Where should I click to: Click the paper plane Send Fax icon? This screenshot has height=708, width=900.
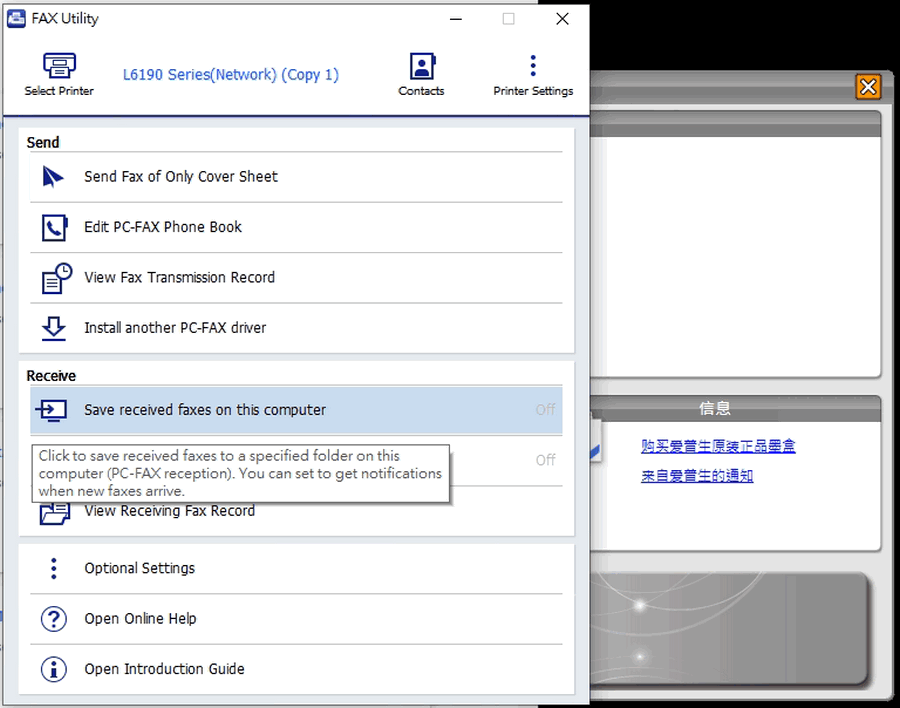tap(53, 177)
